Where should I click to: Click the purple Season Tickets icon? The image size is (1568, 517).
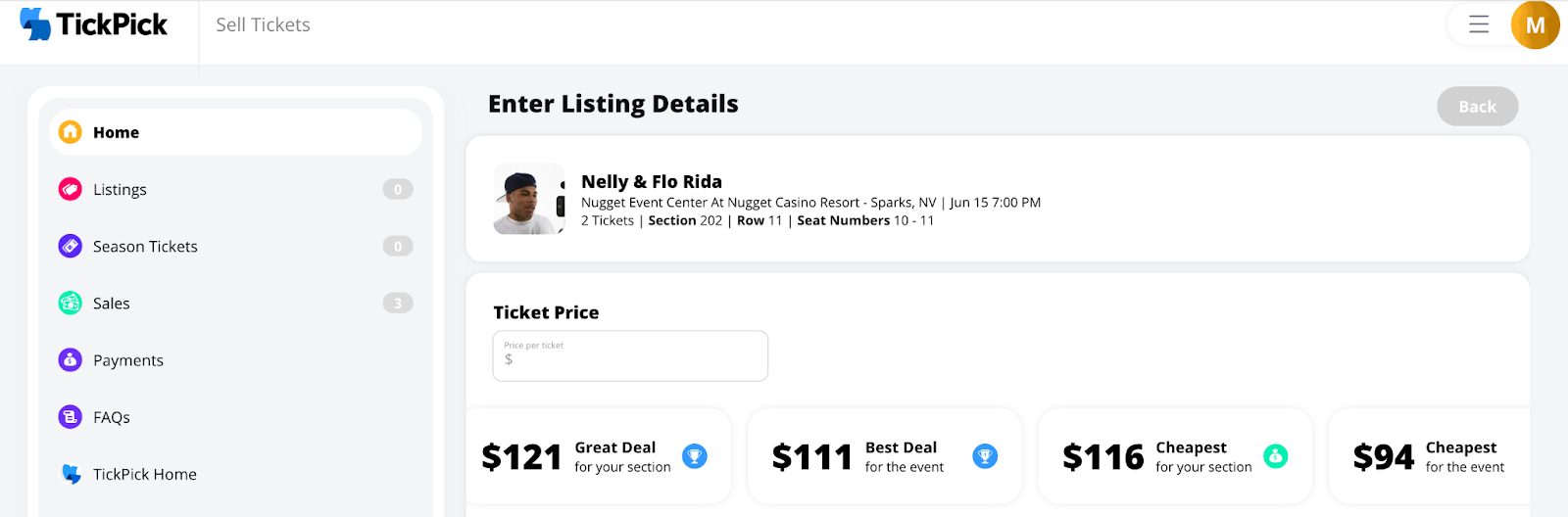coord(71,246)
